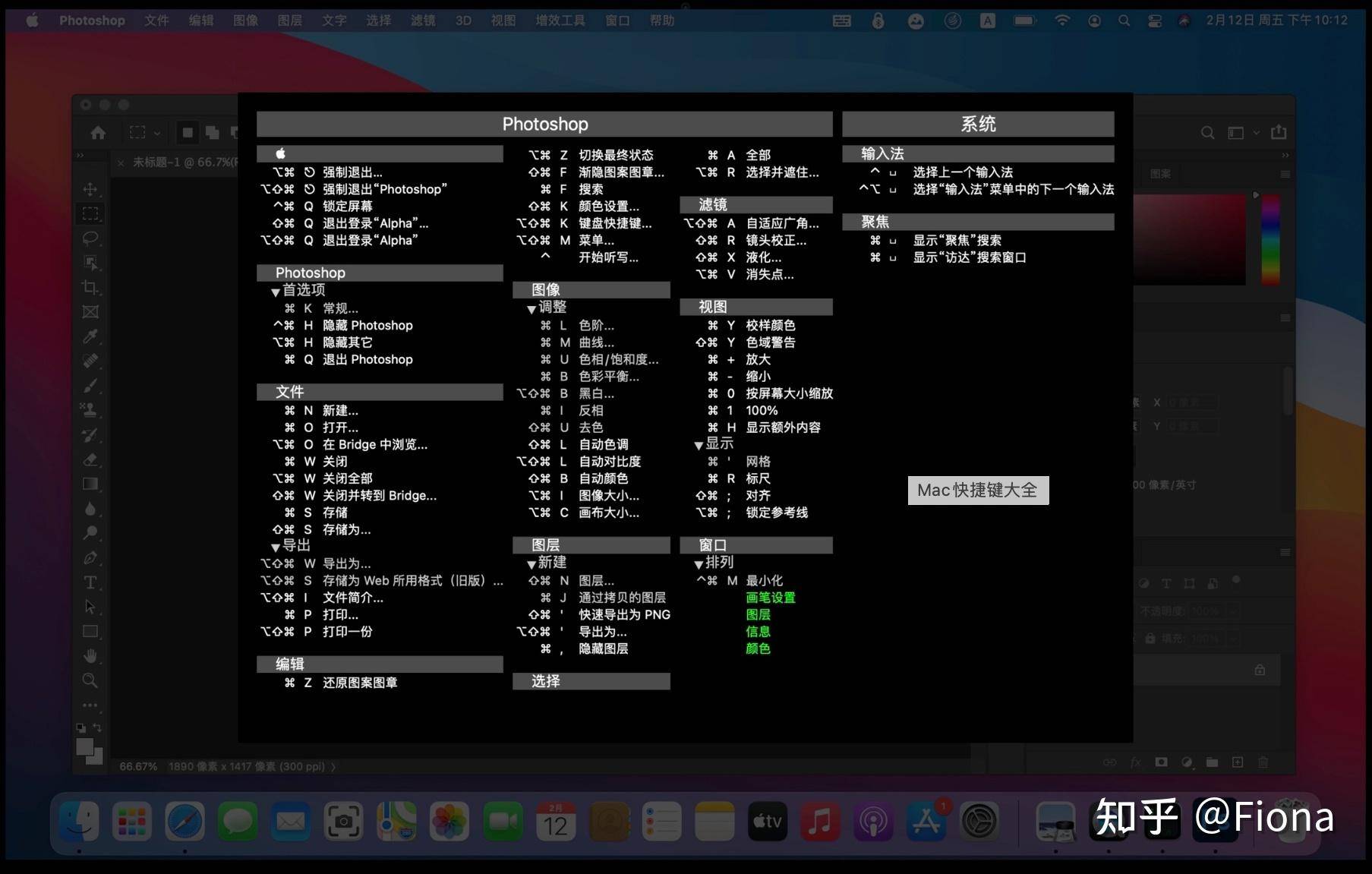Select the Object Selection tool

(90, 263)
